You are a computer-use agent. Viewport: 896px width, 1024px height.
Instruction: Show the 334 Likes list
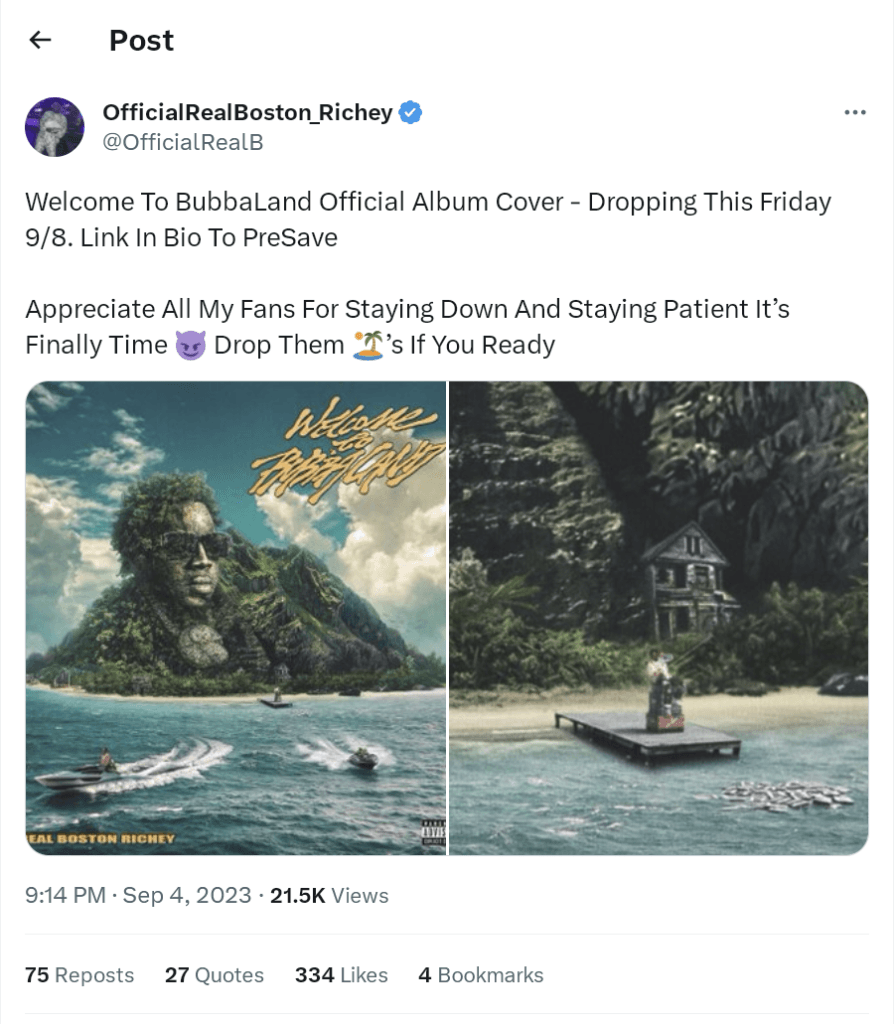342,975
